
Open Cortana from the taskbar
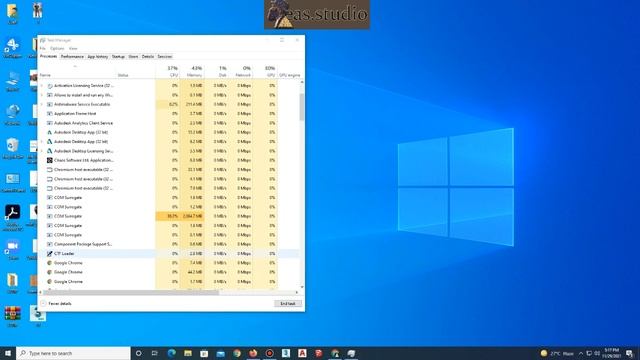coord(138,353)
